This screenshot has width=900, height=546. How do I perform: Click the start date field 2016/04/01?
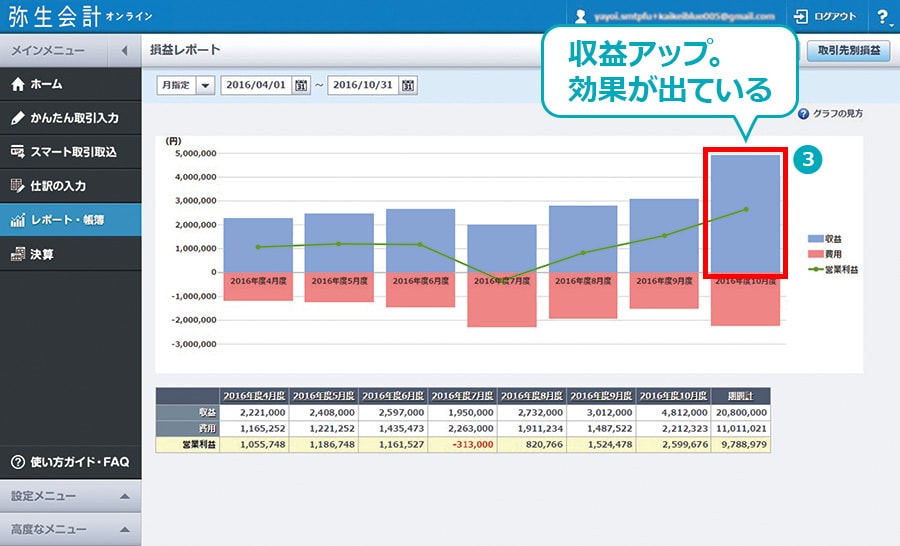(256, 85)
